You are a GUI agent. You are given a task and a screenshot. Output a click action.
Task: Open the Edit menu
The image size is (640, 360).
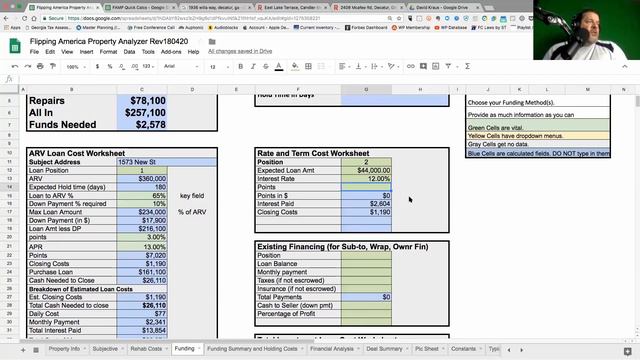(x=50, y=52)
